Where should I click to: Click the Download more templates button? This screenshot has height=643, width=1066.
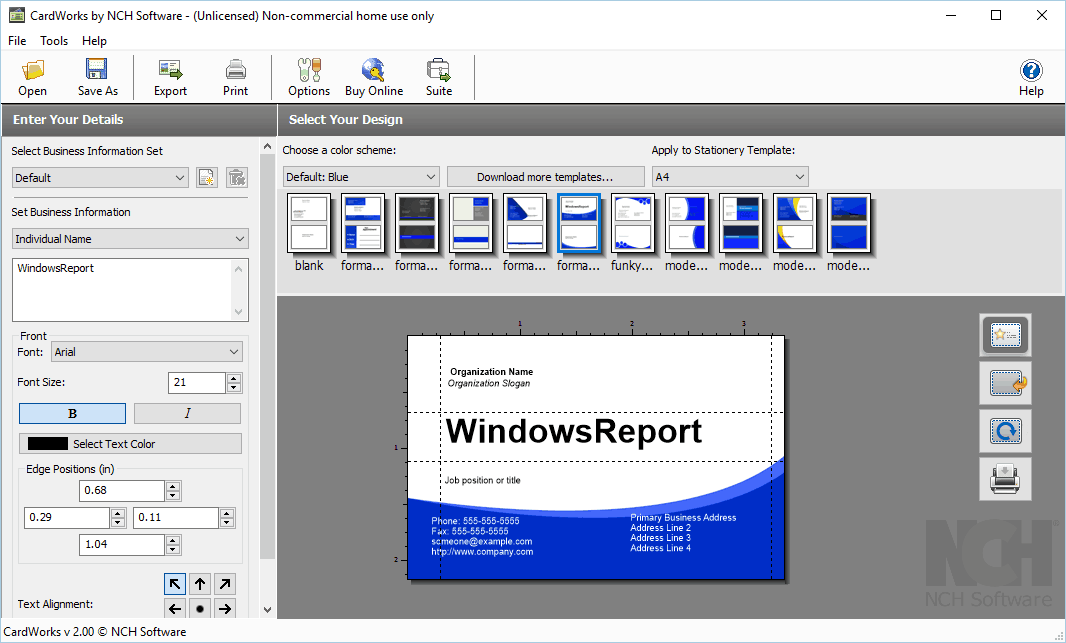click(545, 177)
